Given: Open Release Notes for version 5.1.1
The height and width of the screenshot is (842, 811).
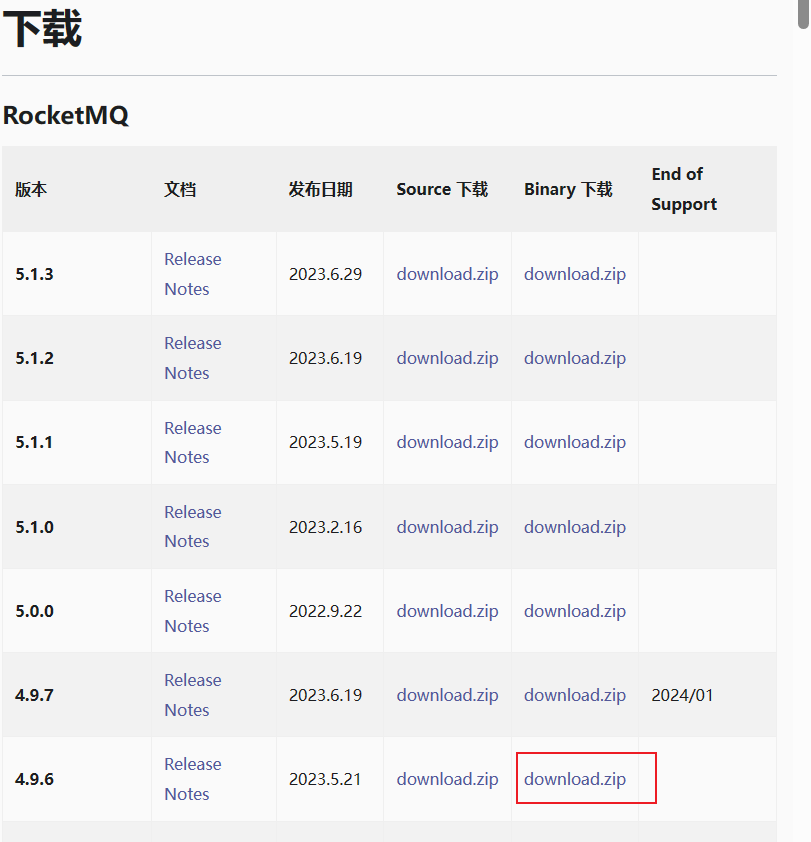Looking at the screenshot, I should click(x=192, y=442).
